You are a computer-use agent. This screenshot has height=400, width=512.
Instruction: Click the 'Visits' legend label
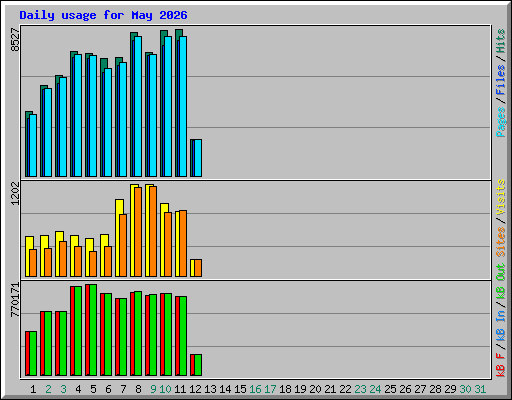pyautogui.click(x=501, y=197)
